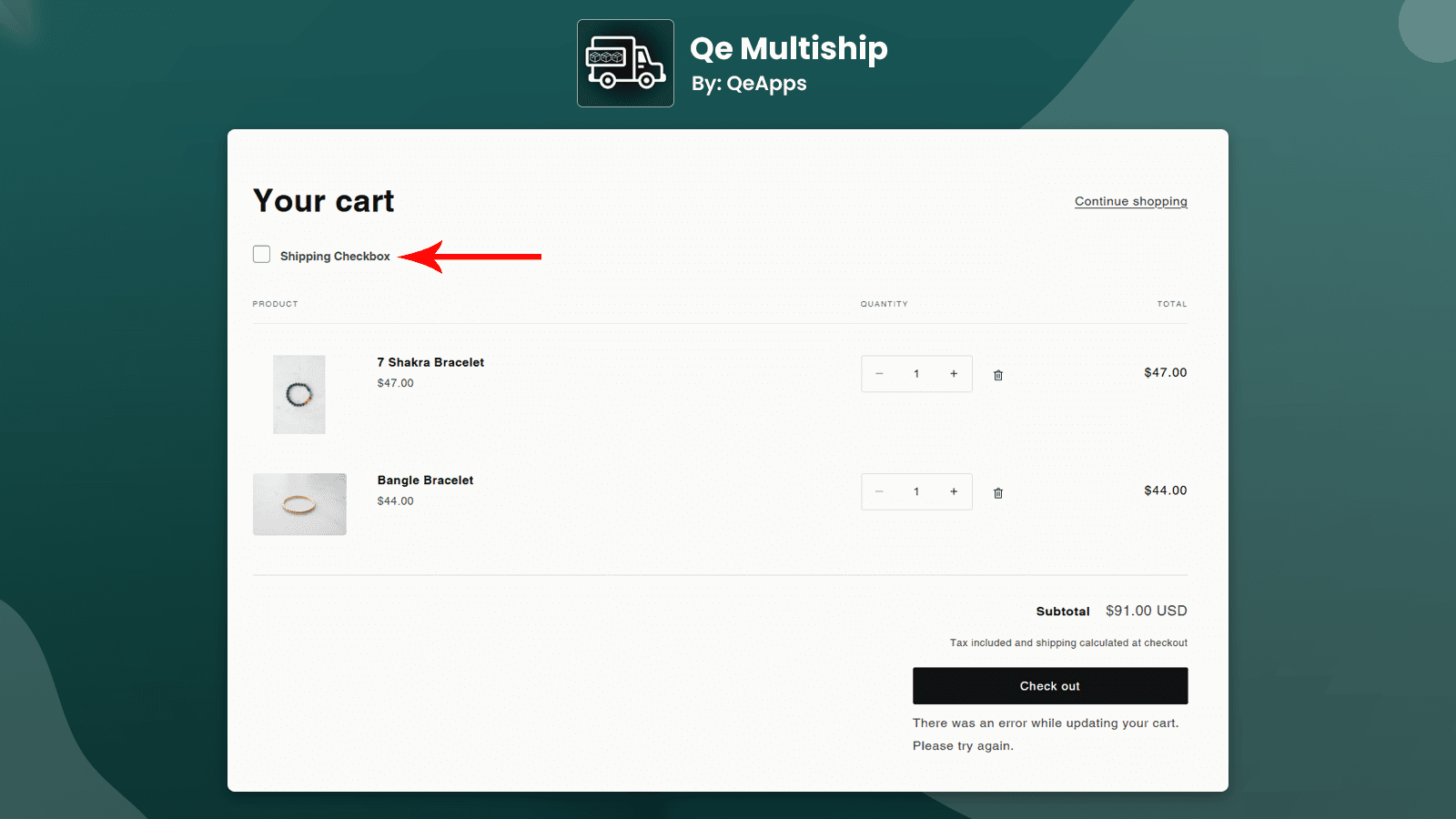Click the Qe Multiship truck logo
Viewport: 1456px width, 819px height.
coord(625,63)
